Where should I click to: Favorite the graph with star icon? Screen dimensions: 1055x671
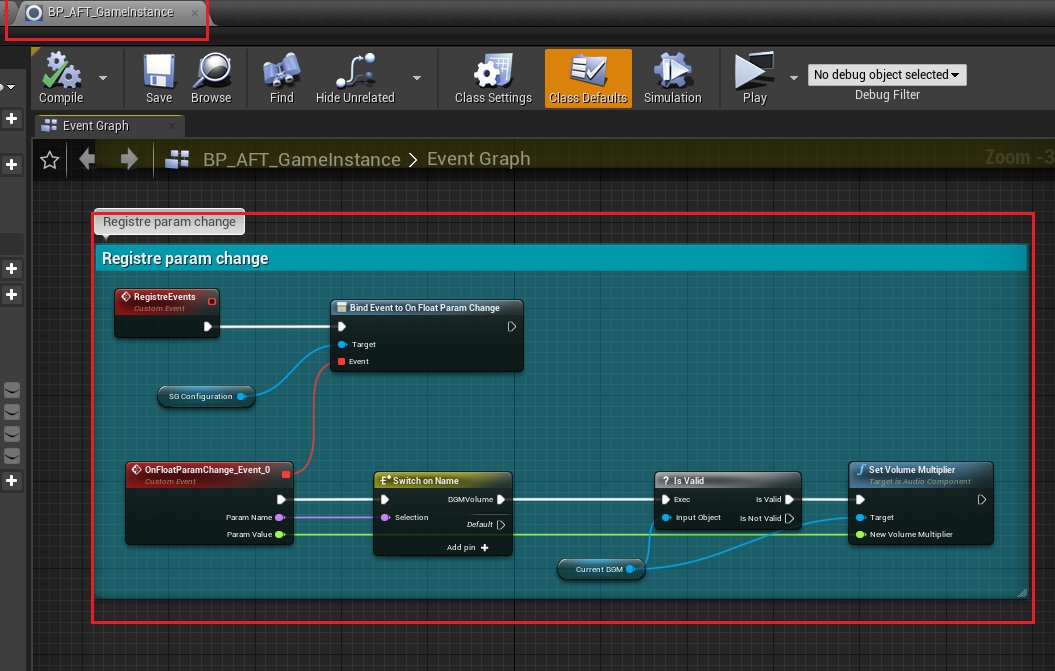tap(49, 160)
